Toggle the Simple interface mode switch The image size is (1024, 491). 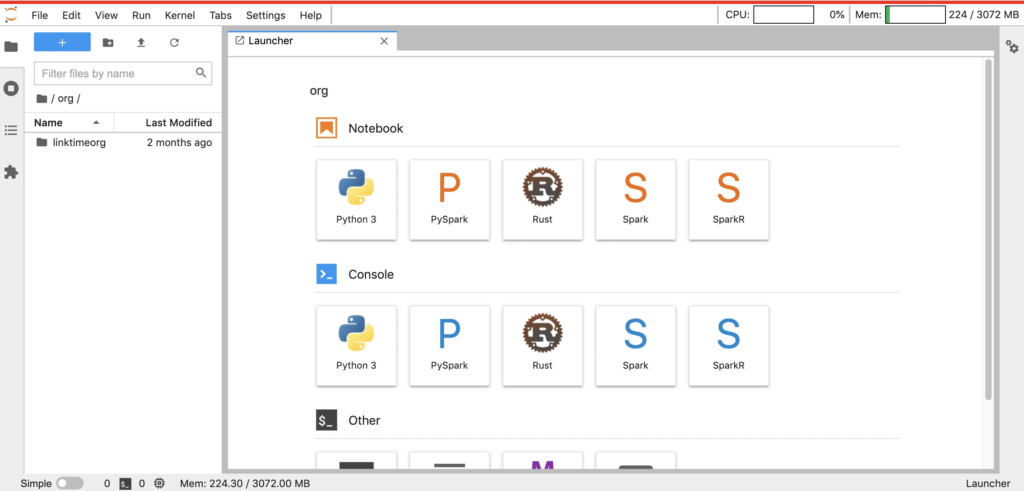[x=70, y=483]
